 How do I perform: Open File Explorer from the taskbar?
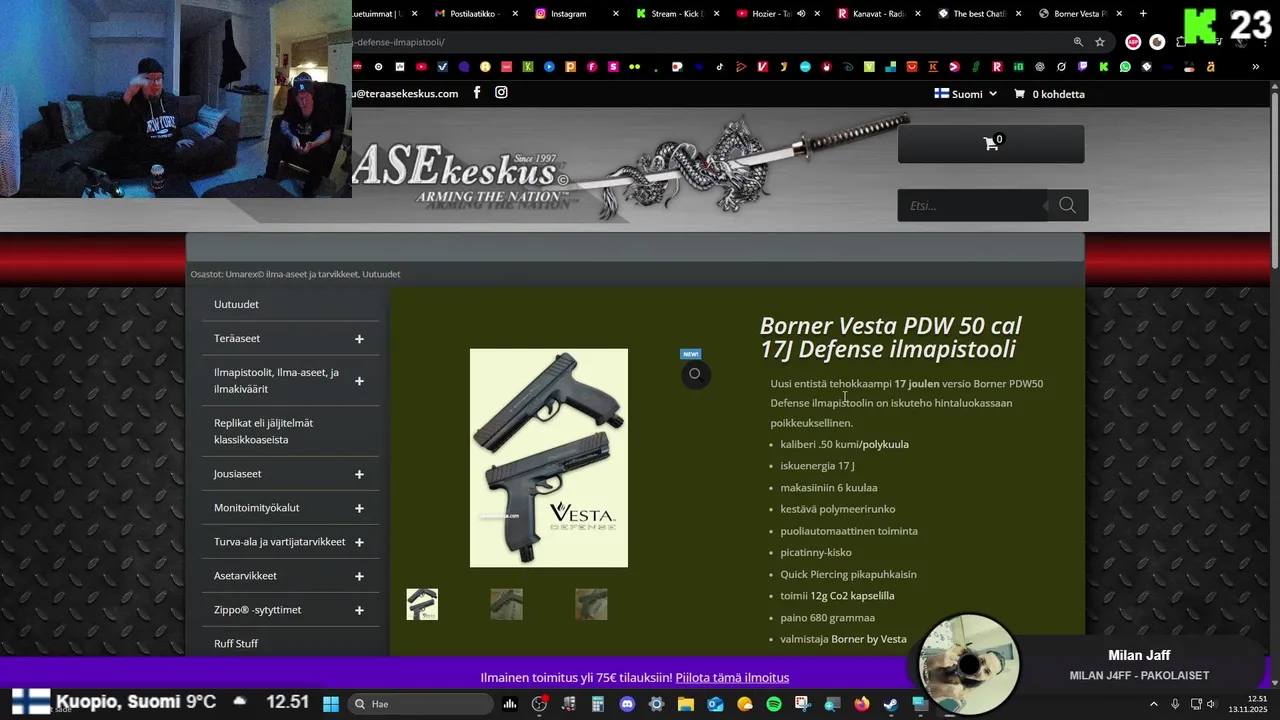[686, 704]
